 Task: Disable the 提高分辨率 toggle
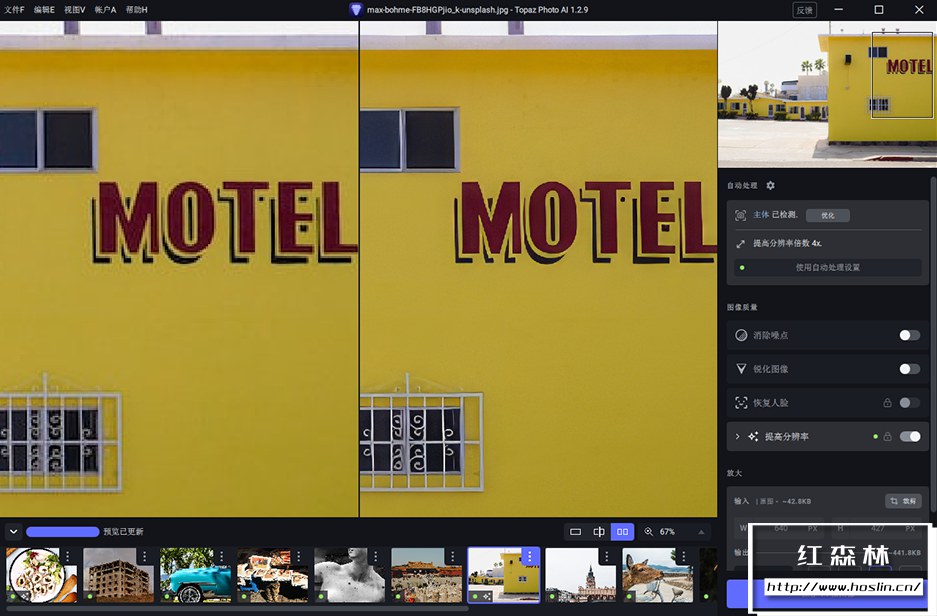[x=910, y=437]
